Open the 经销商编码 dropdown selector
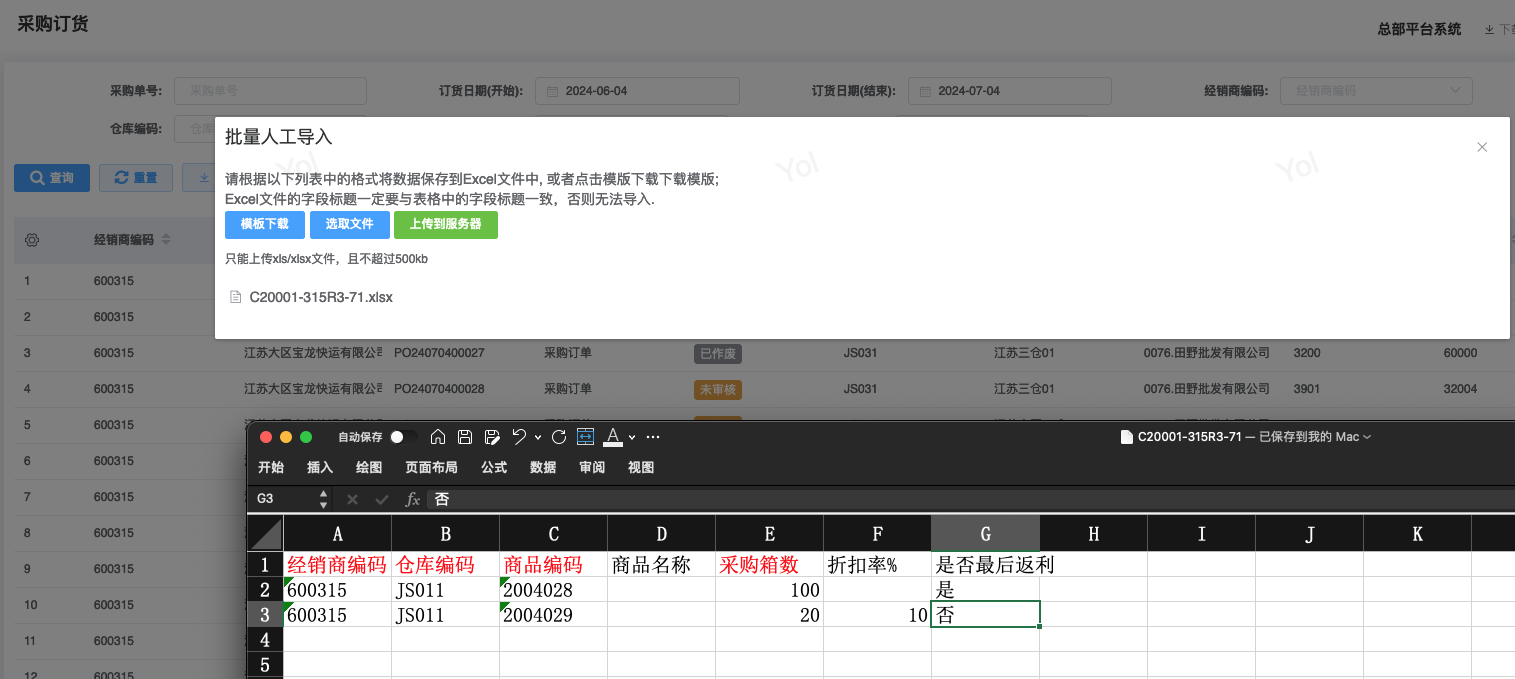1515x679 pixels. click(1376, 91)
